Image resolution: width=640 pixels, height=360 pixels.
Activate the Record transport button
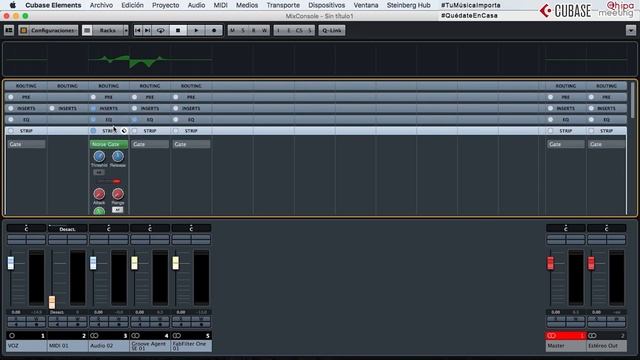pyautogui.click(x=213, y=30)
